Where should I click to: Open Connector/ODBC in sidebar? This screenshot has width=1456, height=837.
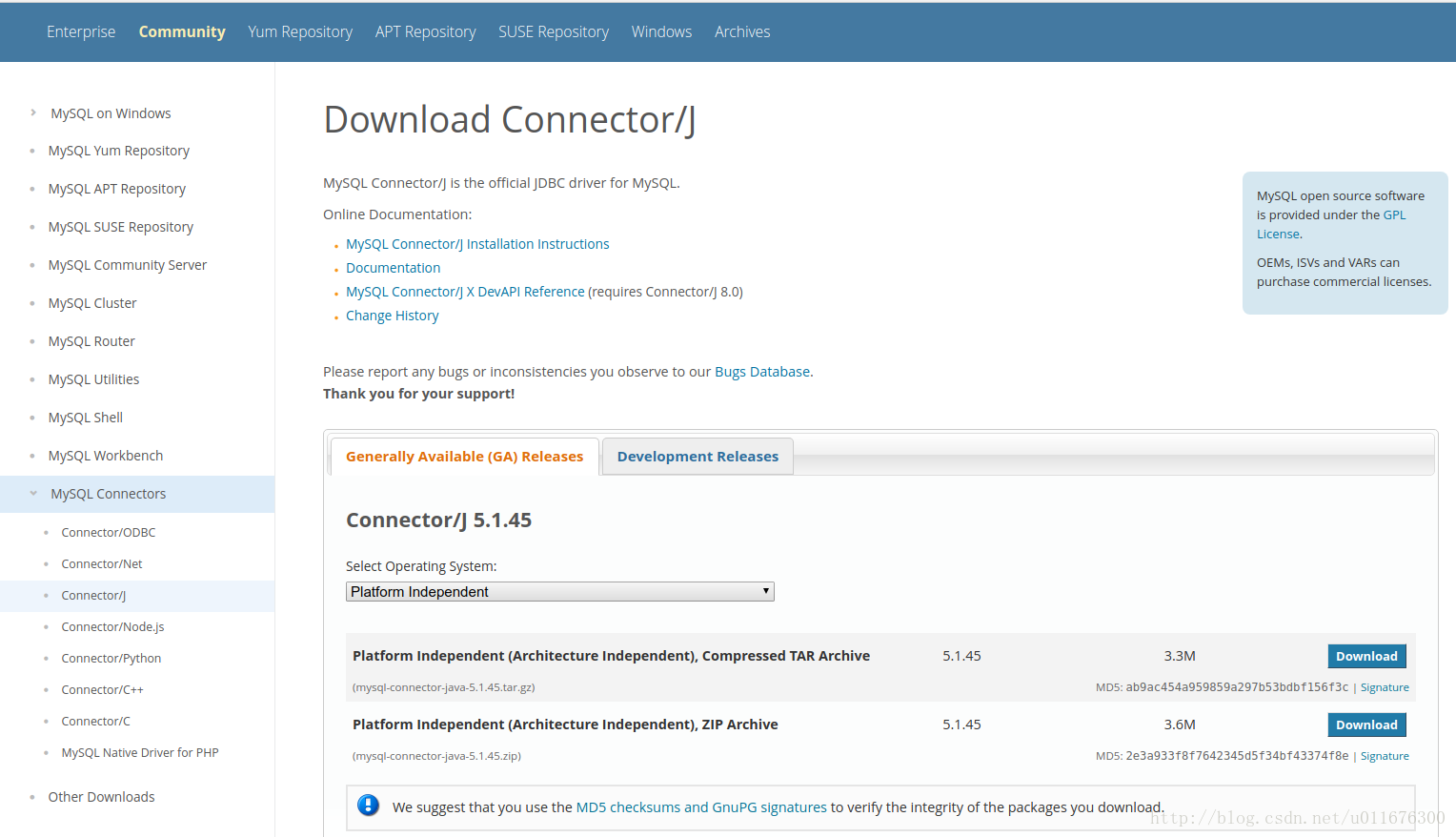point(109,533)
